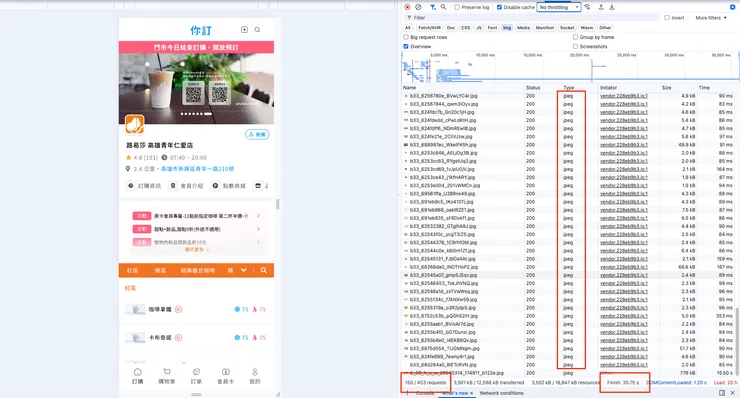Viewport: 740px width, 398px height.
Task: Select request b33_62545a07_gmpSJEqv.jpg
Action: pos(444,275)
